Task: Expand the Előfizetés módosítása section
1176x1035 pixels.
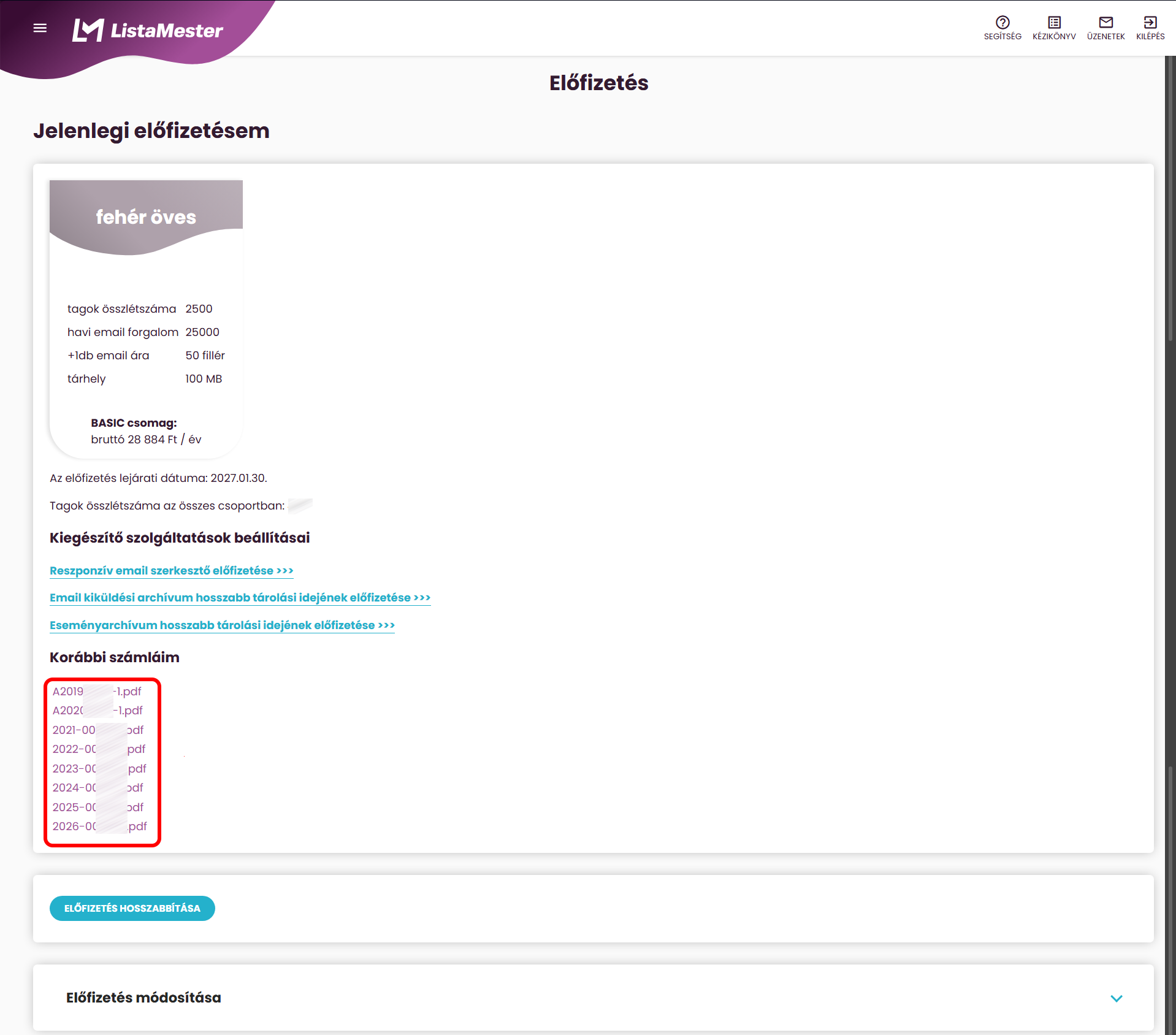Action: [x=1116, y=998]
